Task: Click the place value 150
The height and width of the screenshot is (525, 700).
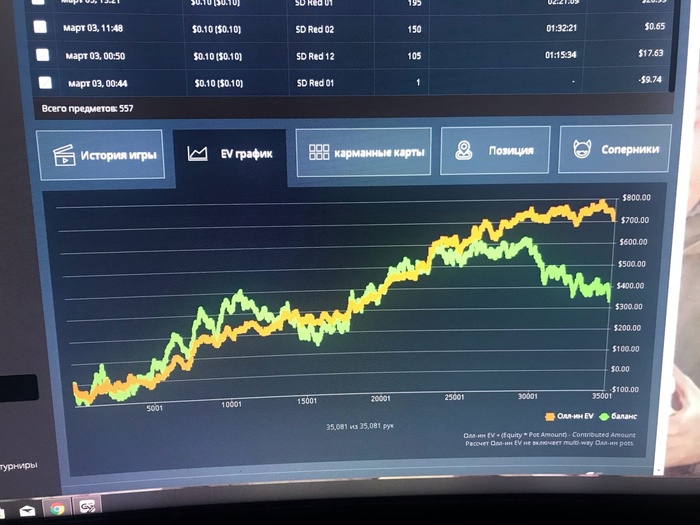Action: [x=414, y=29]
